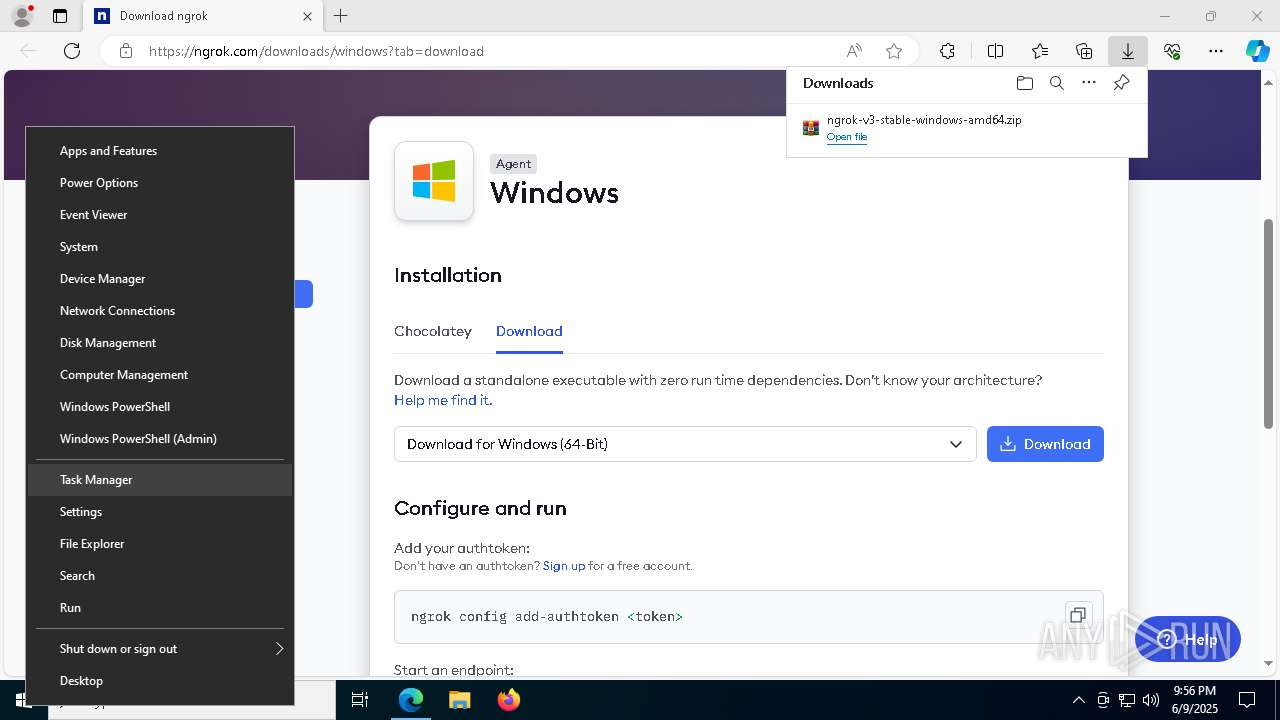Viewport: 1280px width, 720px height.
Task: Open the Sign up link
Action: coord(564,566)
